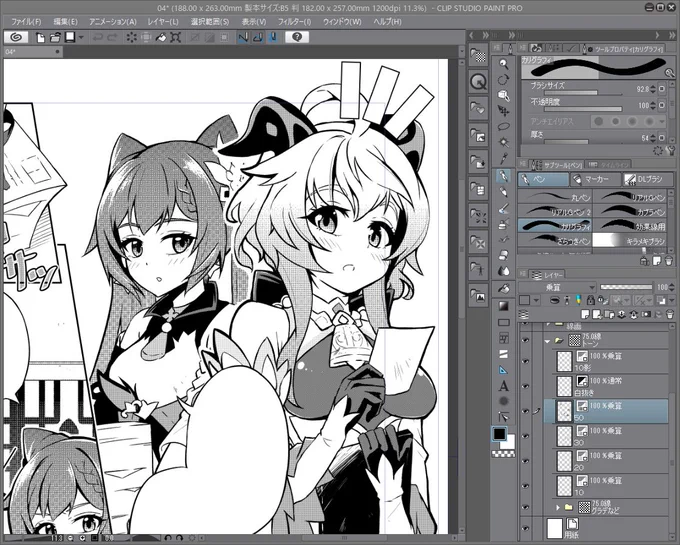
Task: Open the 編集(E) menu
Action: click(65, 22)
